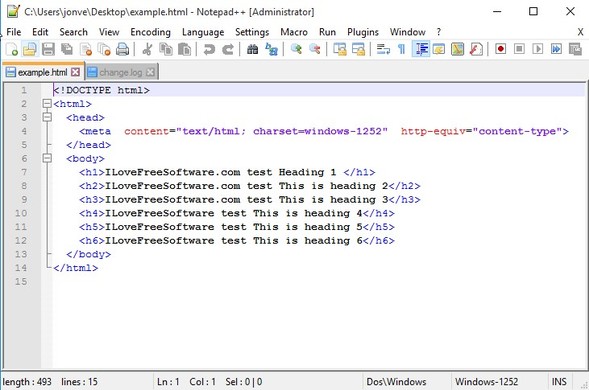Create a new file with toolbar icon
Image resolution: width=589 pixels, height=390 pixels.
pos(12,49)
